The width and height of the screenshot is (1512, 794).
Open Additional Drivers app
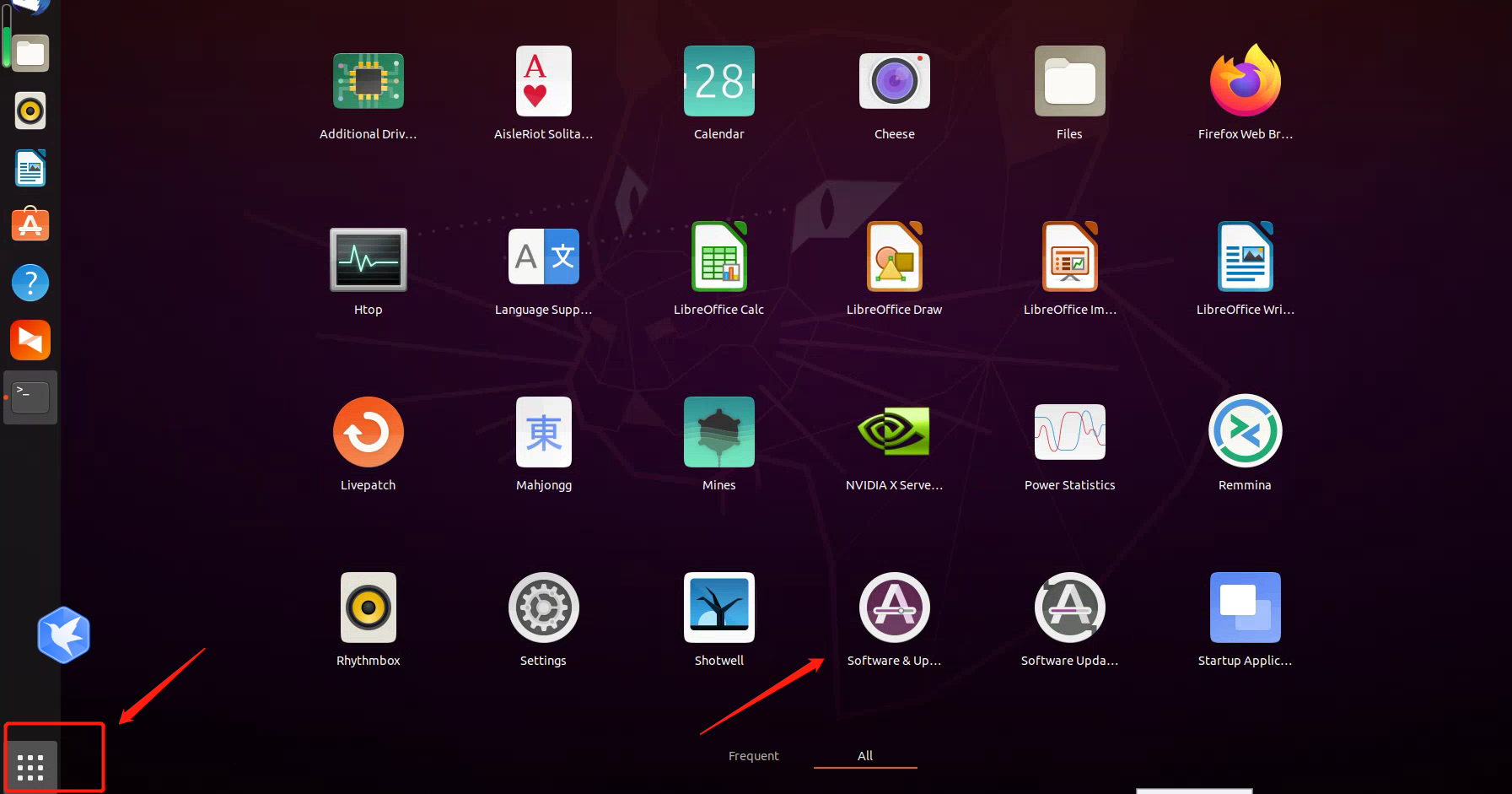[369, 82]
